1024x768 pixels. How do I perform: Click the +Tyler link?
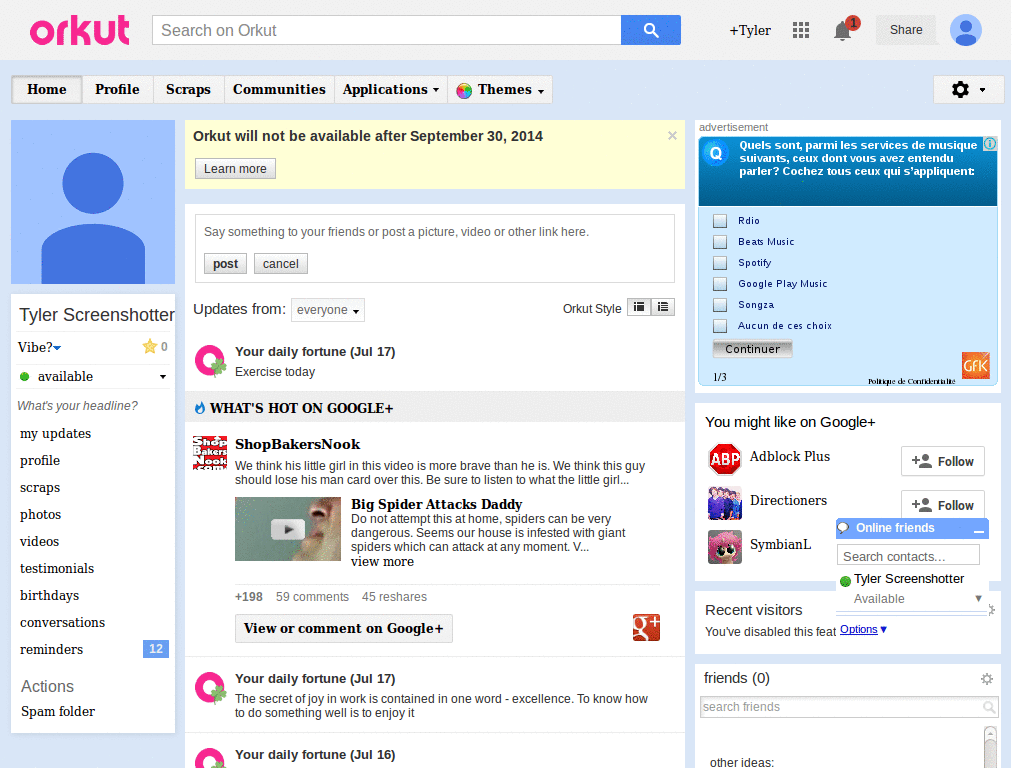[750, 31]
